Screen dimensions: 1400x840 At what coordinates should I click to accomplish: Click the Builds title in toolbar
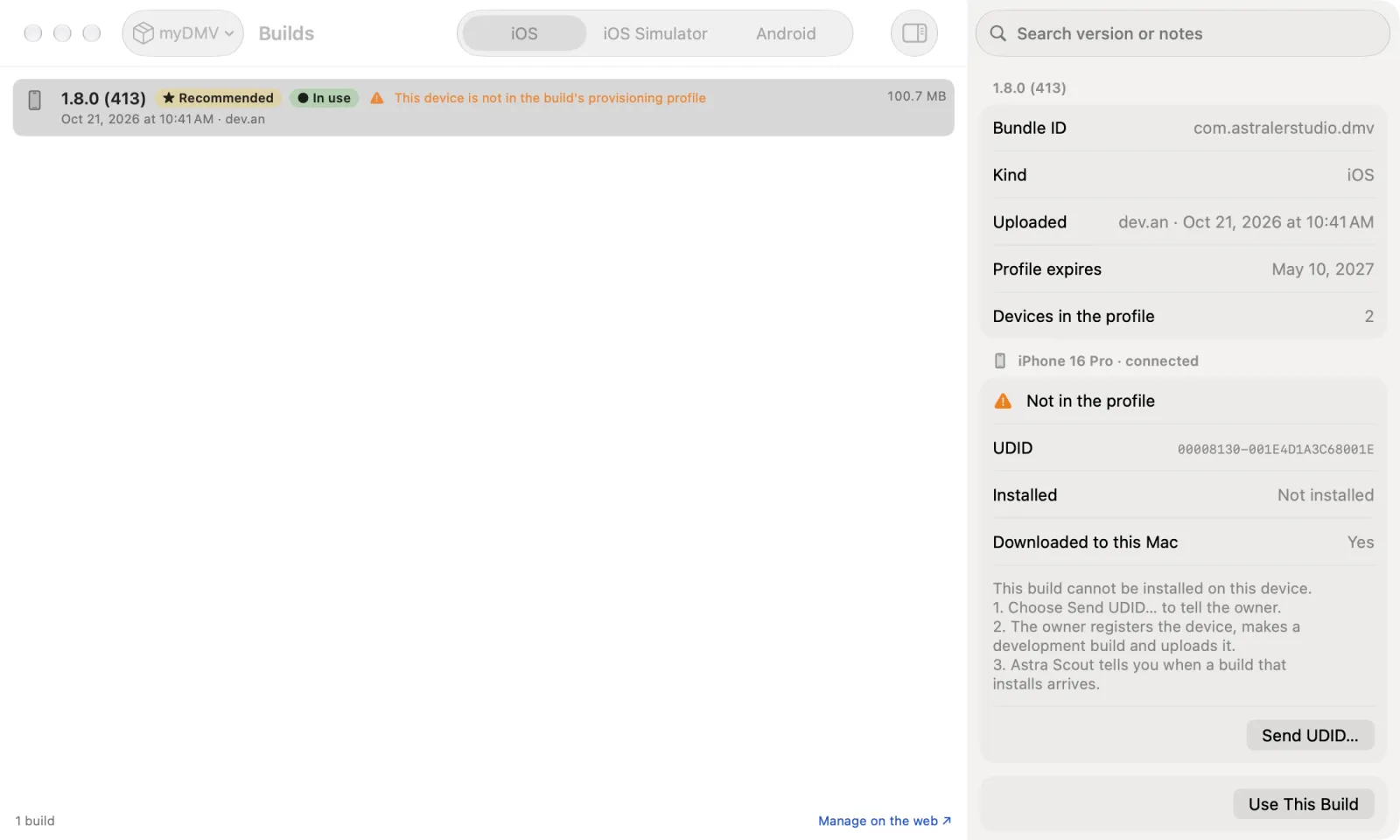click(286, 33)
